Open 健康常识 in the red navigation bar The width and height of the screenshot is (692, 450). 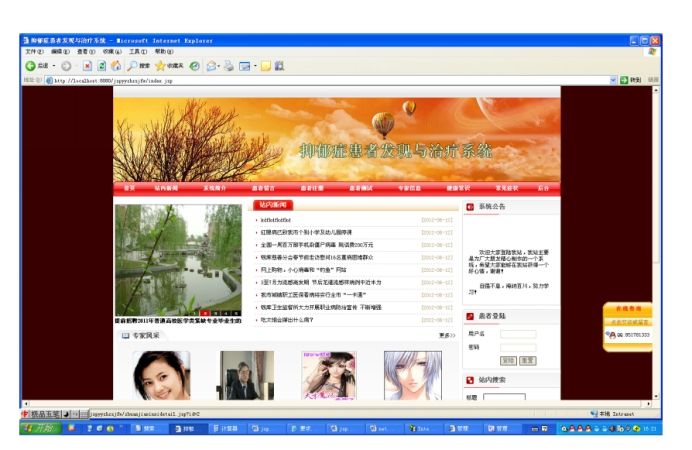pos(458,188)
